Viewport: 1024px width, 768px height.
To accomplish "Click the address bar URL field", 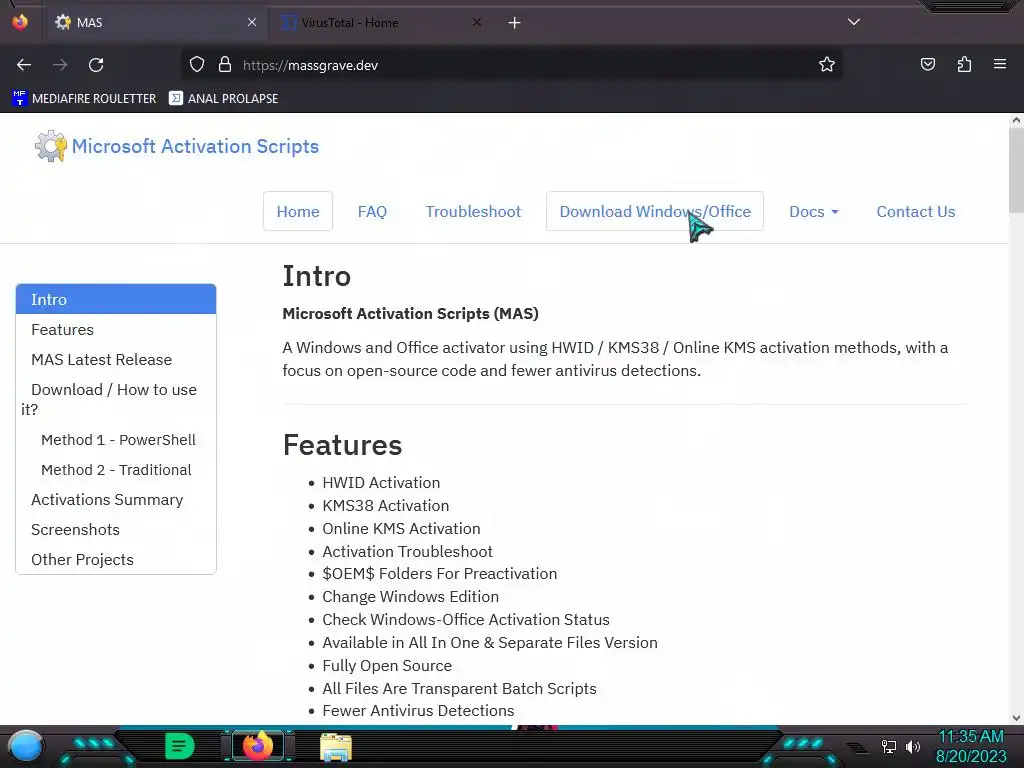I will coord(511,65).
